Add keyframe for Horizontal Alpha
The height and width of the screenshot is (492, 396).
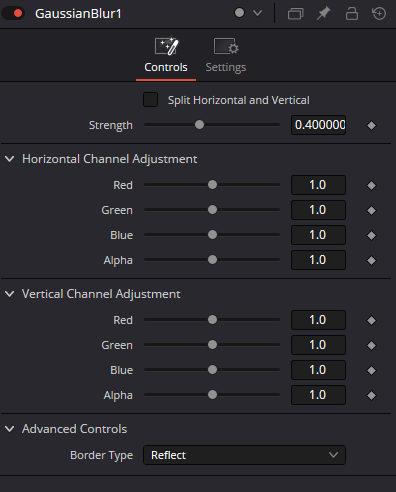pyautogui.click(x=371, y=260)
